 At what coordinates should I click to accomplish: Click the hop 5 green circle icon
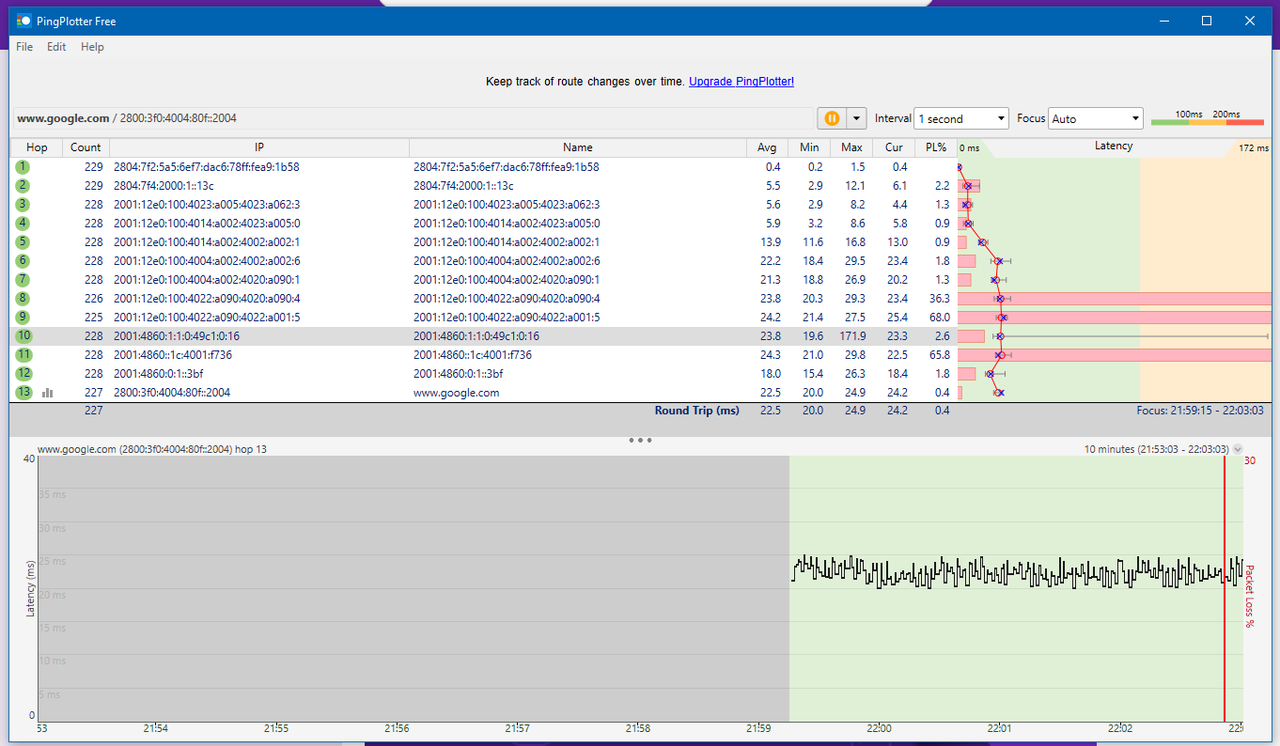click(22, 242)
